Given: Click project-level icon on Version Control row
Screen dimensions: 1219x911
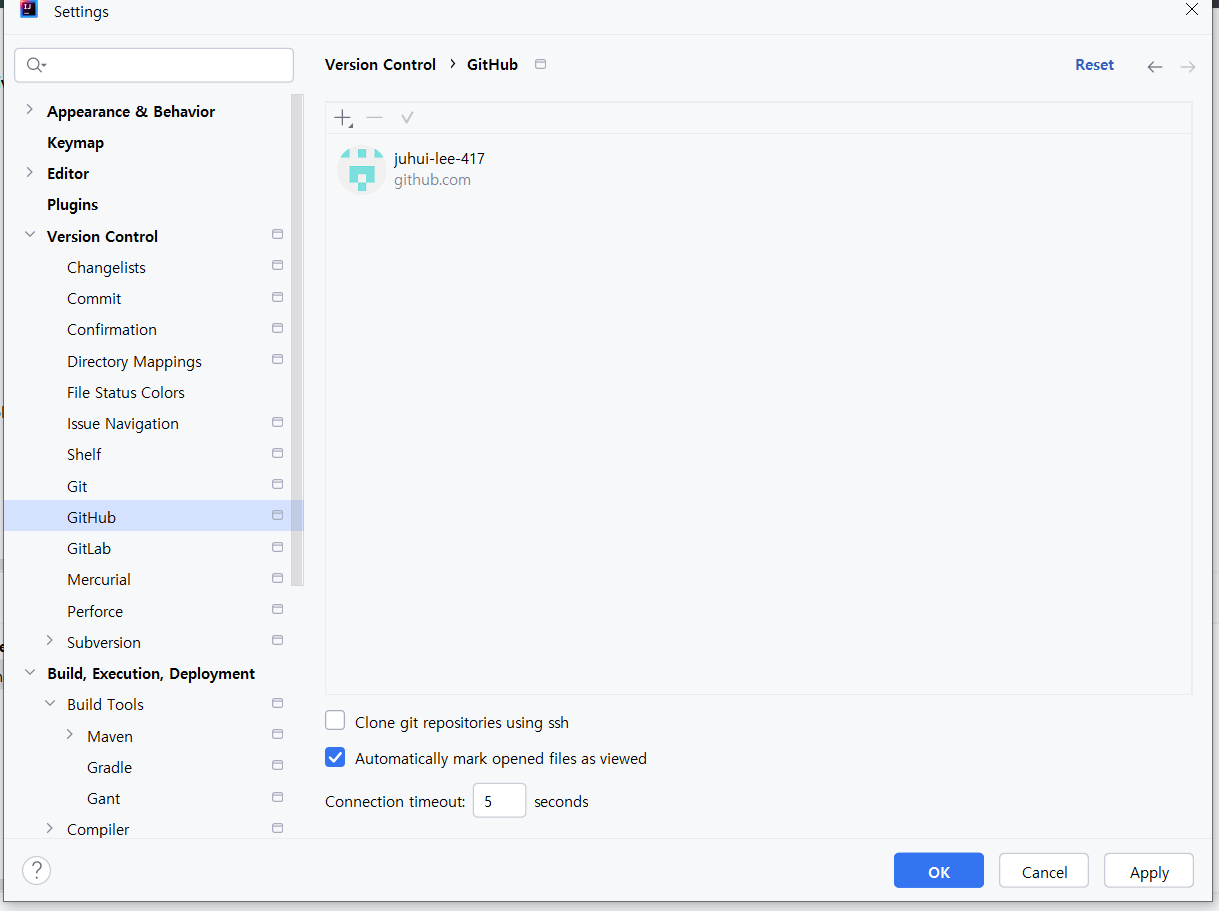Looking at the screenshot, I should [x=277, y=234].
